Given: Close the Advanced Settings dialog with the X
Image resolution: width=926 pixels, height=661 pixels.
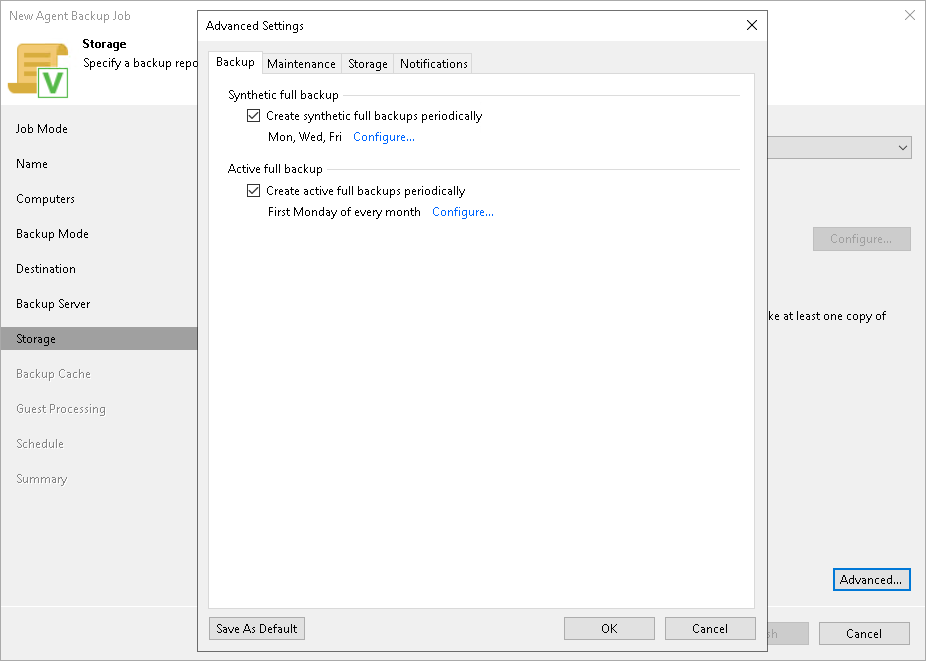Looking at the screenshot, I should [x=751, y=25].
